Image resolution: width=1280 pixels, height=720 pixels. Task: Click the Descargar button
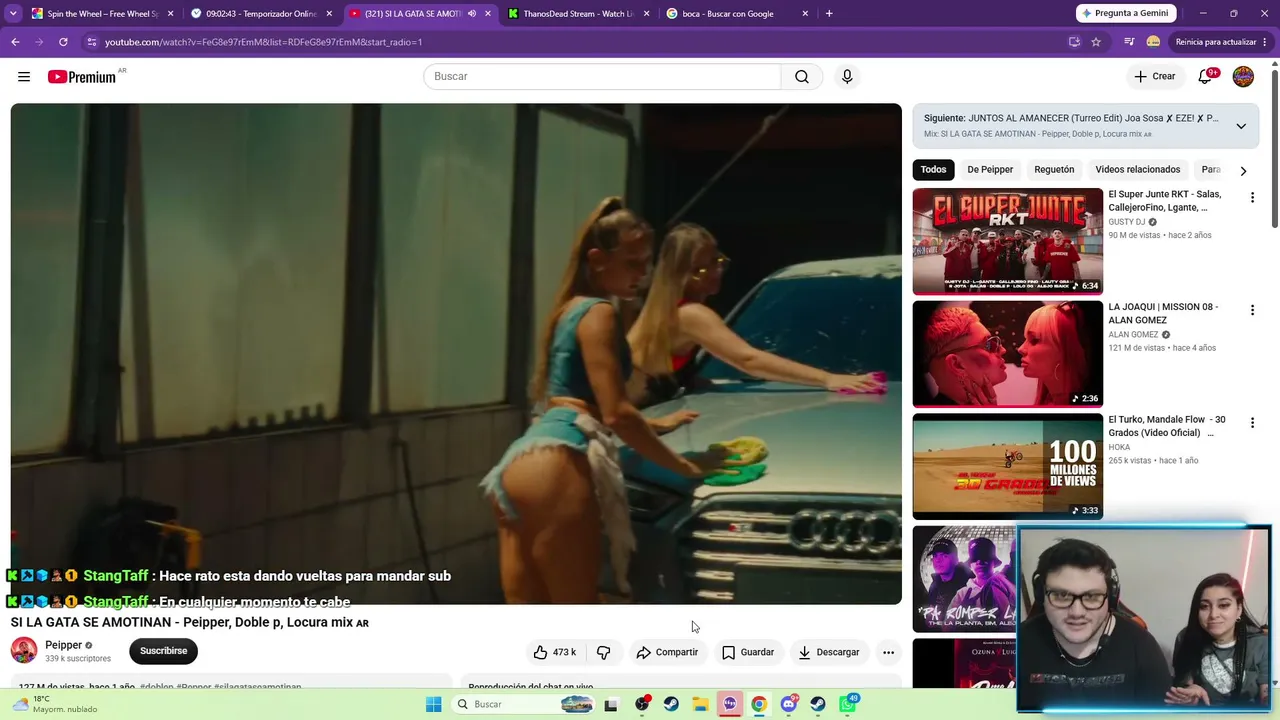[x=829, y=652]
